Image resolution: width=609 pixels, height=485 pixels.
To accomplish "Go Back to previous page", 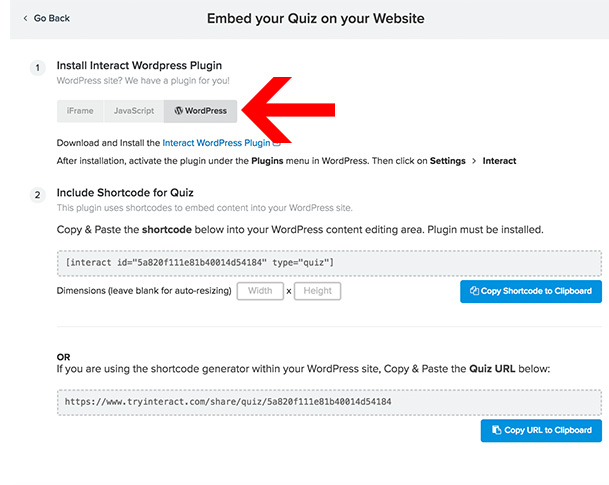I will tap(47, 18).
